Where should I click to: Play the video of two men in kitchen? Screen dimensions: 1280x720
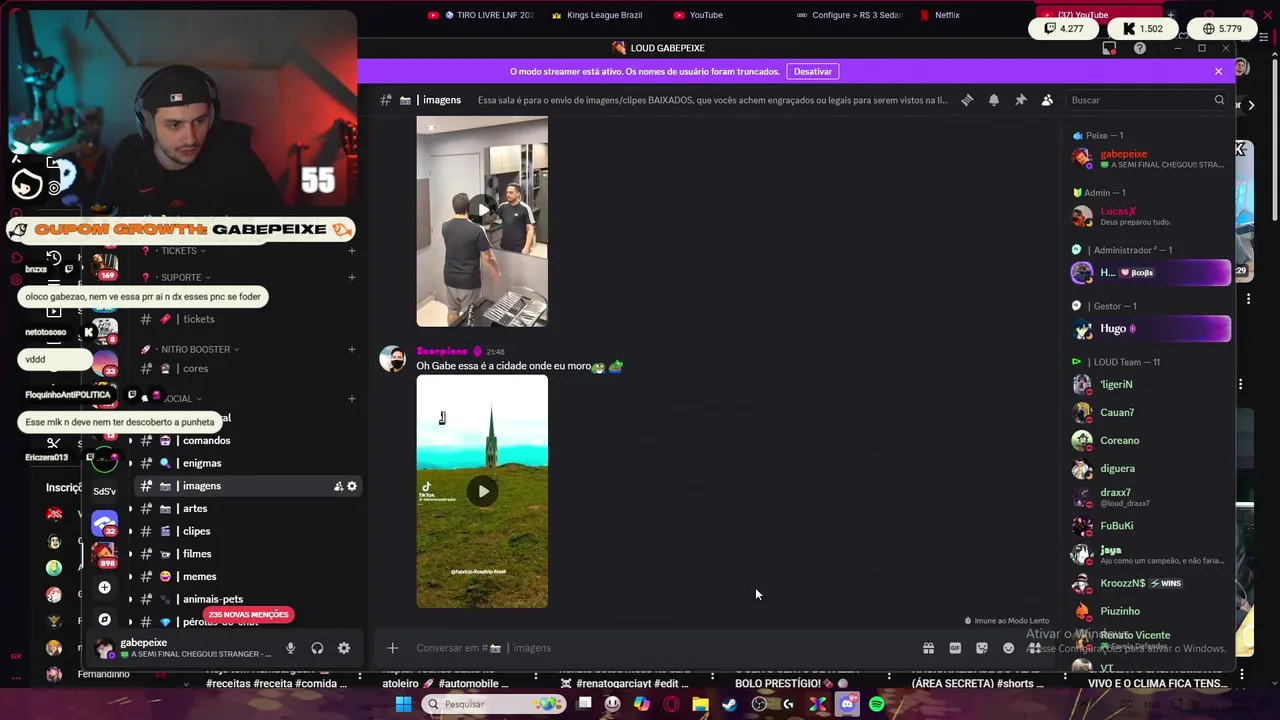pyautogui.click(x=482, y=210)
